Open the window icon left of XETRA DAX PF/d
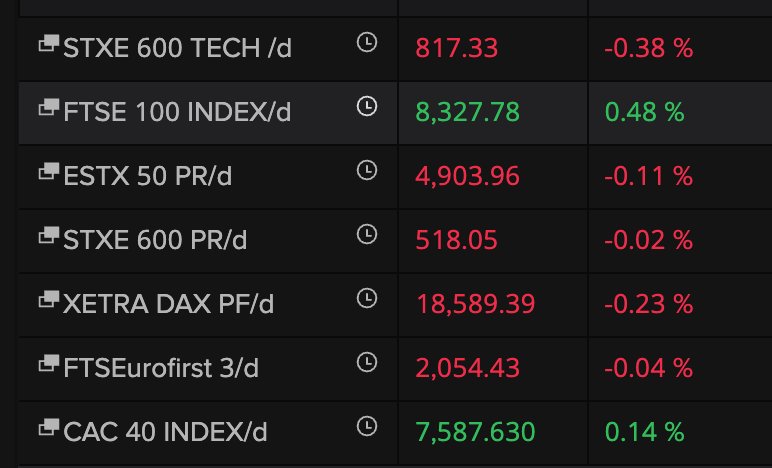772x468 pixels. (x=49, y=299)
